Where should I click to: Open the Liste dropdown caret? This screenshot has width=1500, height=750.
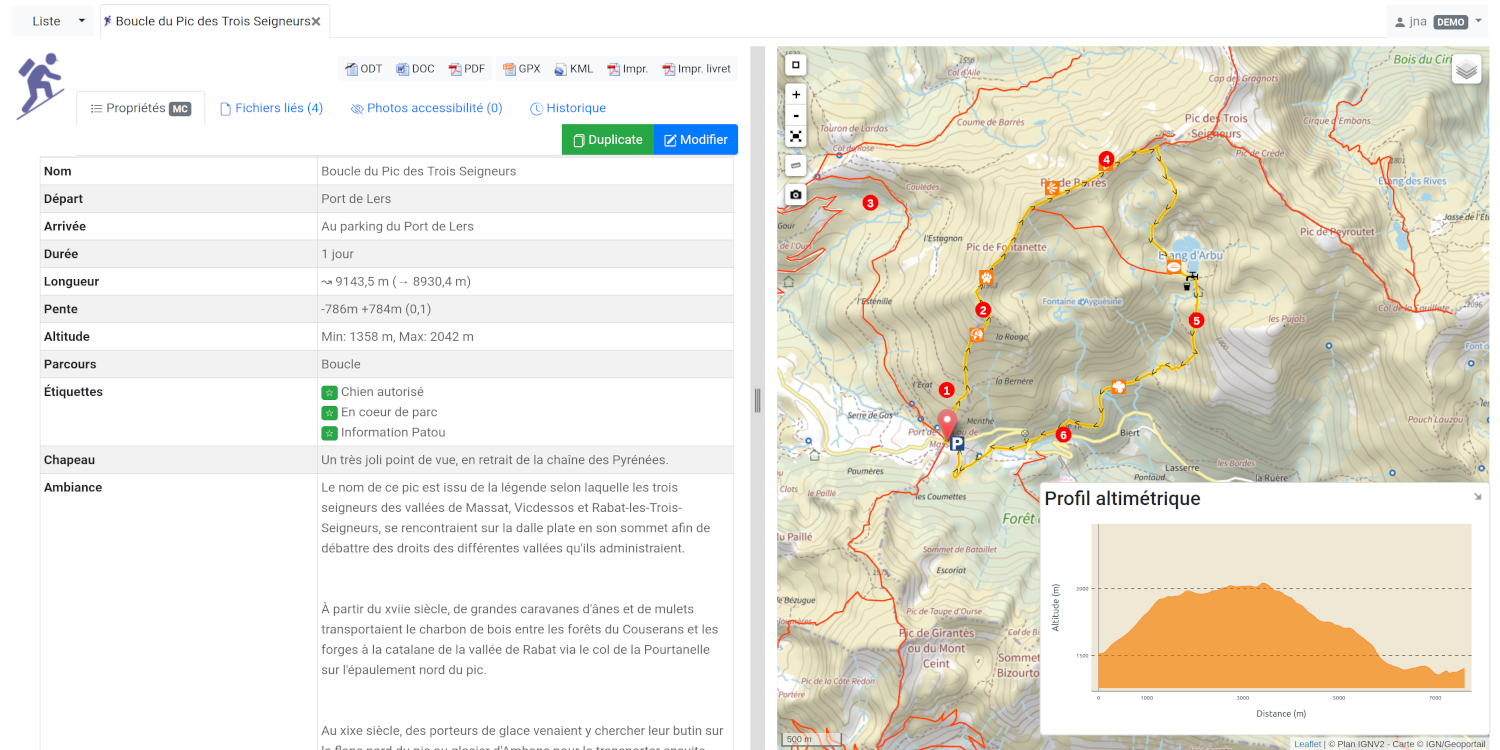click(x=82, y=21)
